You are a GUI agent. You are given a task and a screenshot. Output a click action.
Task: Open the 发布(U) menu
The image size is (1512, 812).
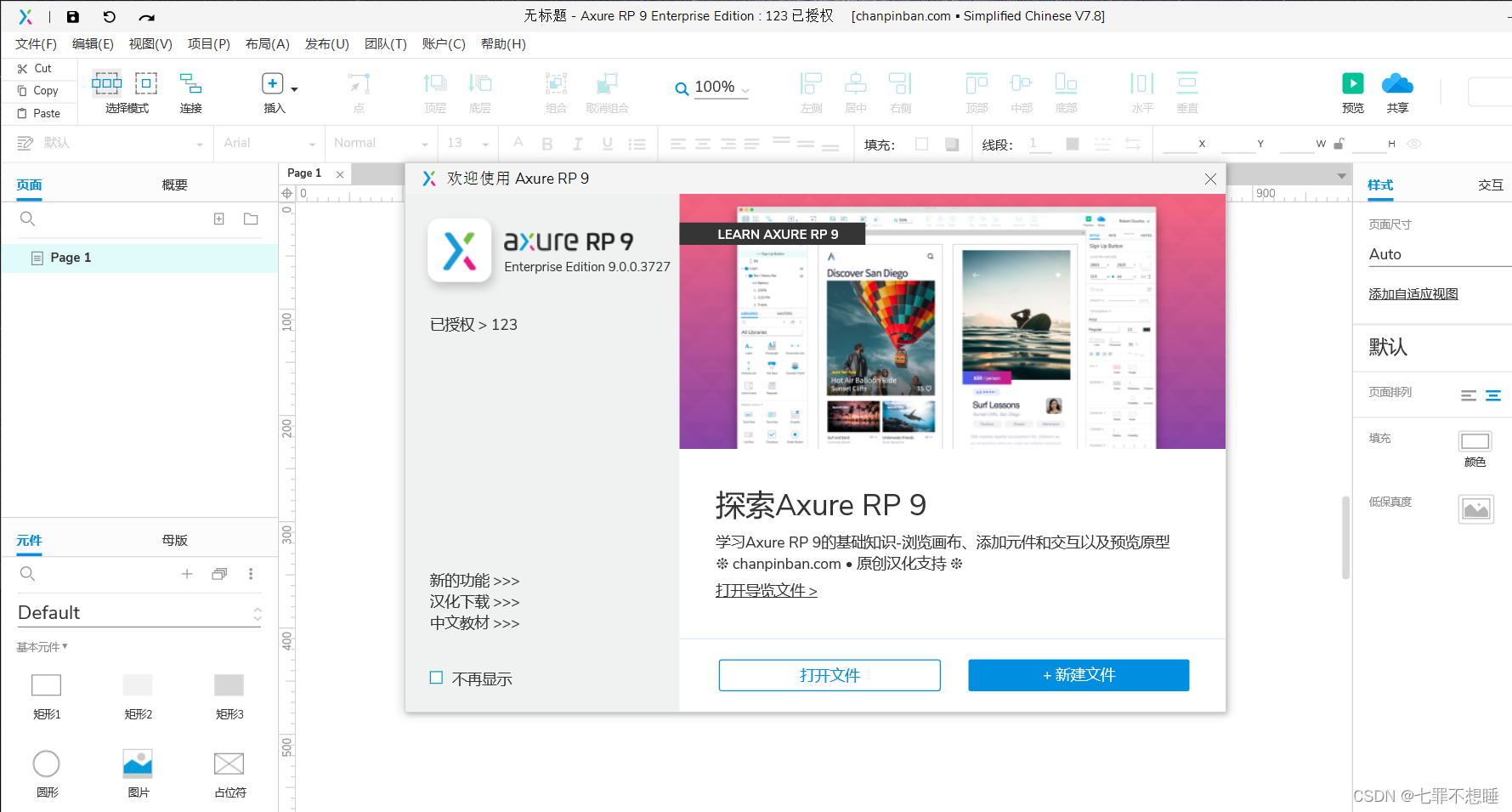pos(327,44)
